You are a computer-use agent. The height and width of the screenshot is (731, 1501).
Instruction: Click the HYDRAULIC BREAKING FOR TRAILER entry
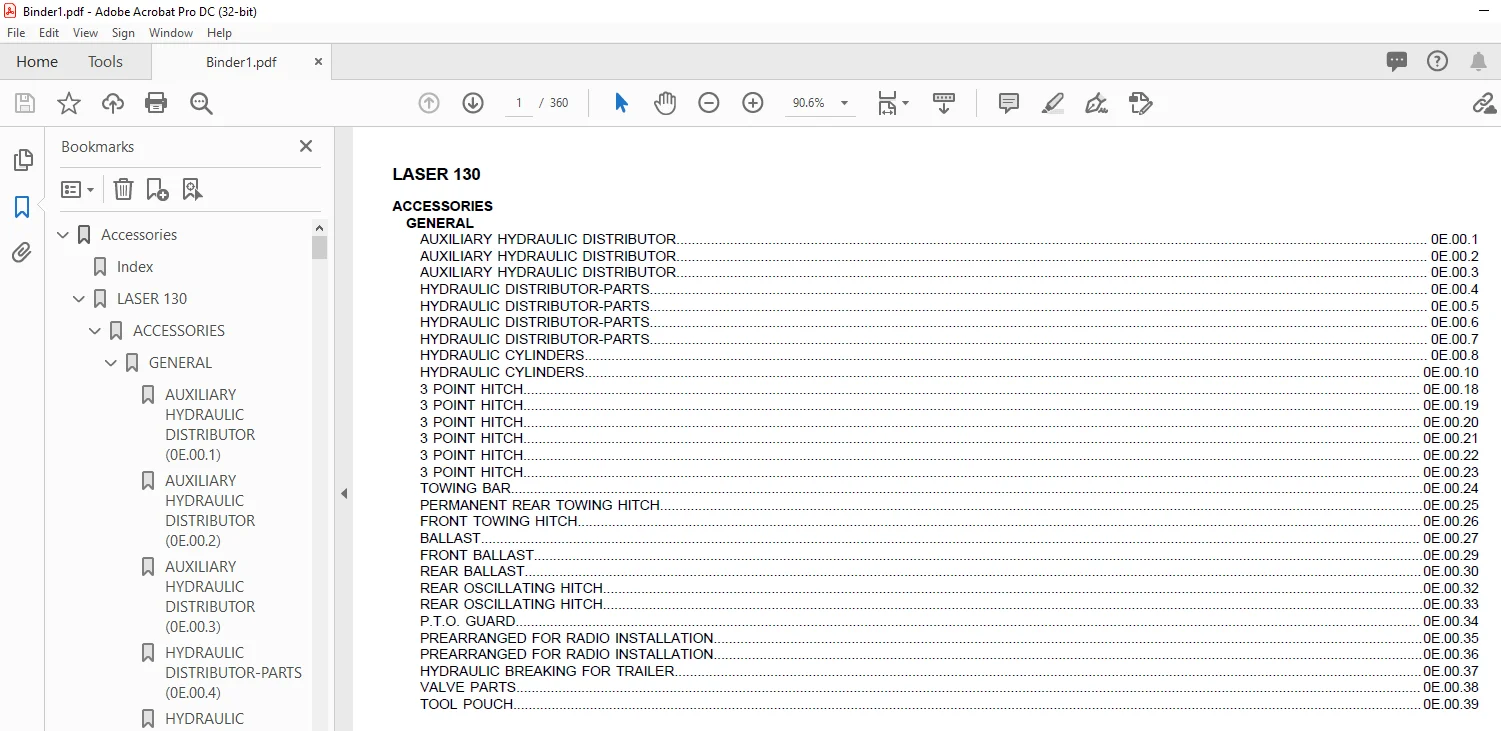click(x=949, y=671)
